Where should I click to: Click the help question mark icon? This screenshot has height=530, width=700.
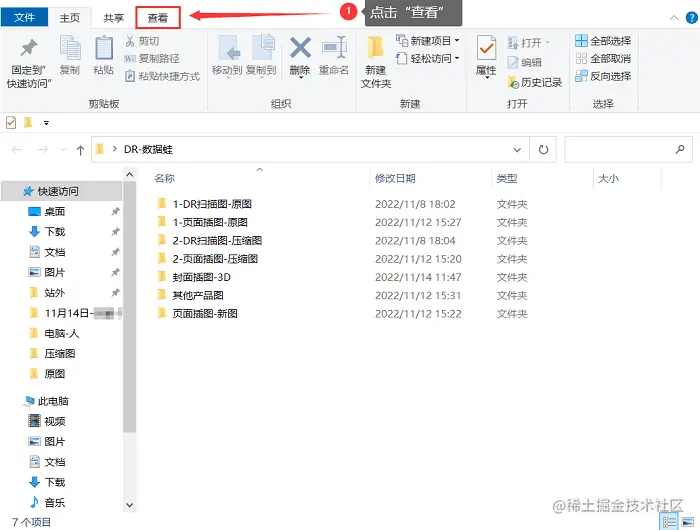(x=692, y=18)
